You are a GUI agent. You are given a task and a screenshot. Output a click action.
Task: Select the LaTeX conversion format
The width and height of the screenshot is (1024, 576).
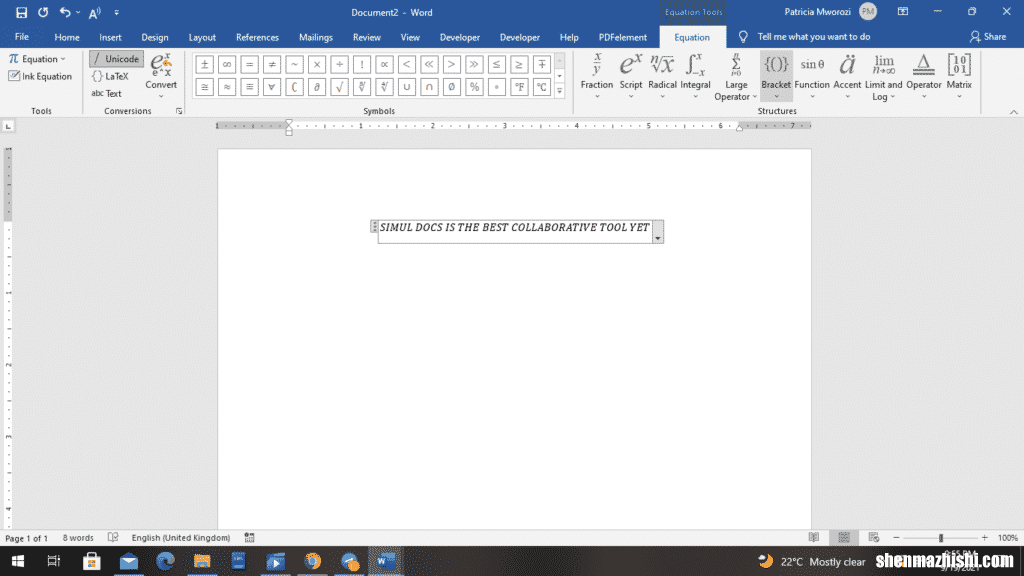click(110, 76)
